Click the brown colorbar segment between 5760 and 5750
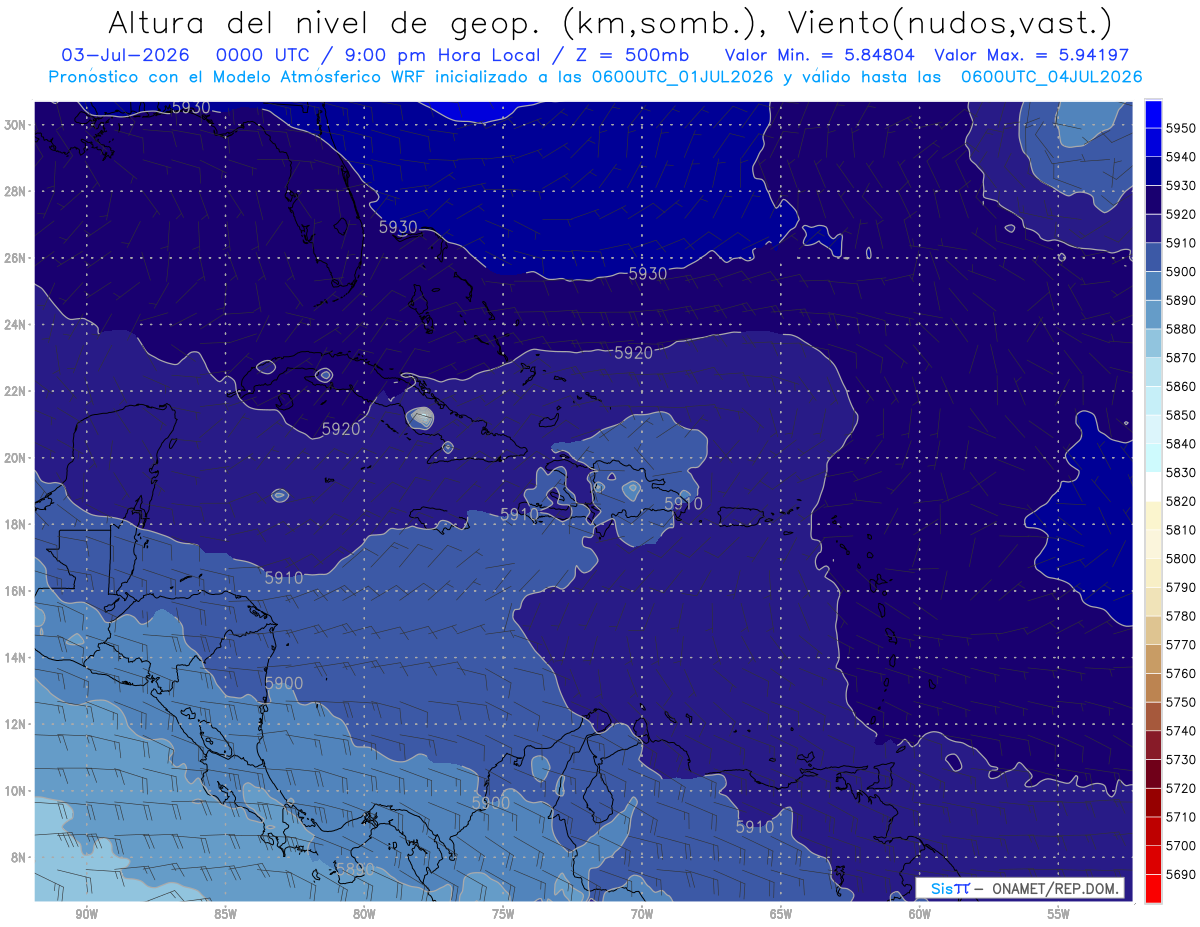The image size is (1200, 927). pos(1153,687)
